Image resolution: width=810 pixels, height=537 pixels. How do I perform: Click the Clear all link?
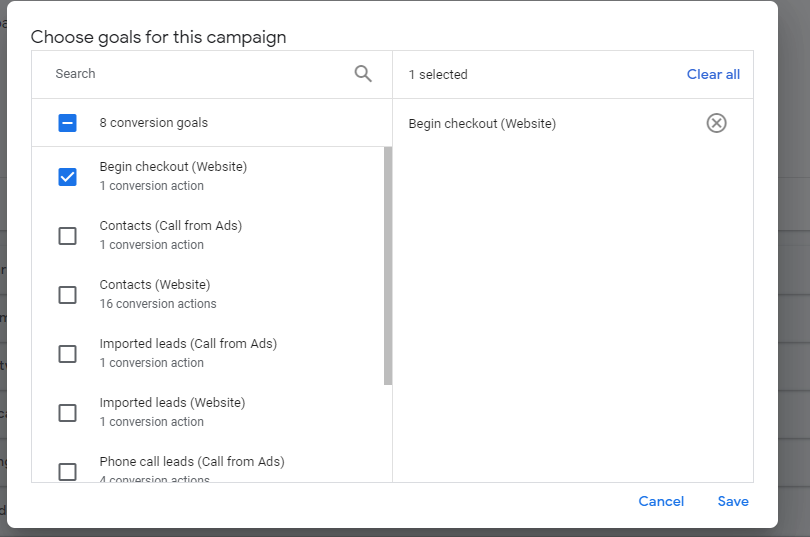coord(713,74)
